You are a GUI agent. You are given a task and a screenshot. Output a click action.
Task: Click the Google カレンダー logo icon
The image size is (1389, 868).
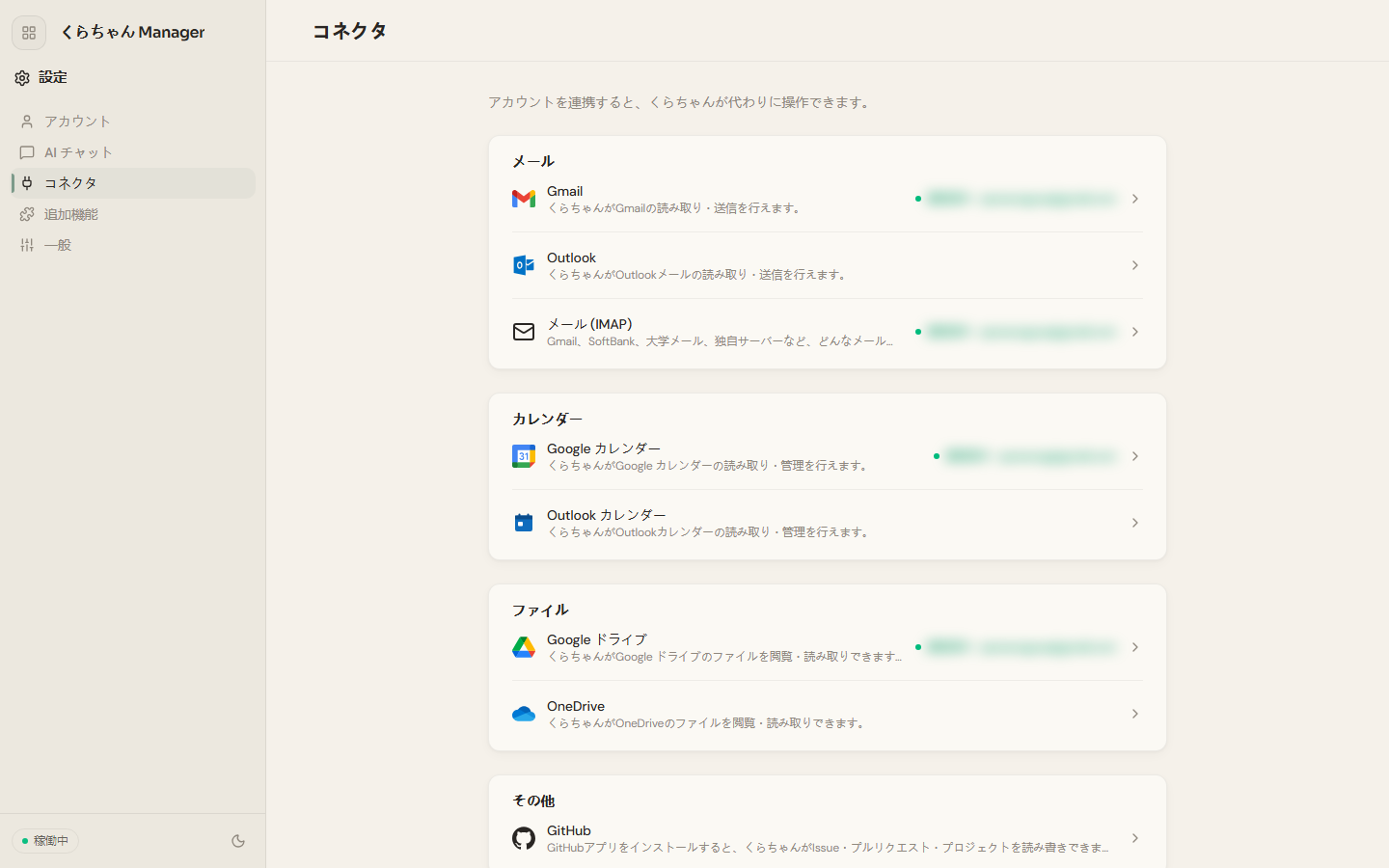click(524, 456)
